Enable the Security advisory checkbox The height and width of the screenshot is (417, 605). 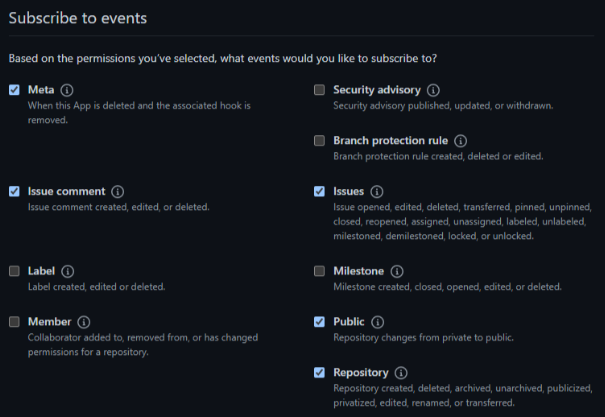coord(319,90)
